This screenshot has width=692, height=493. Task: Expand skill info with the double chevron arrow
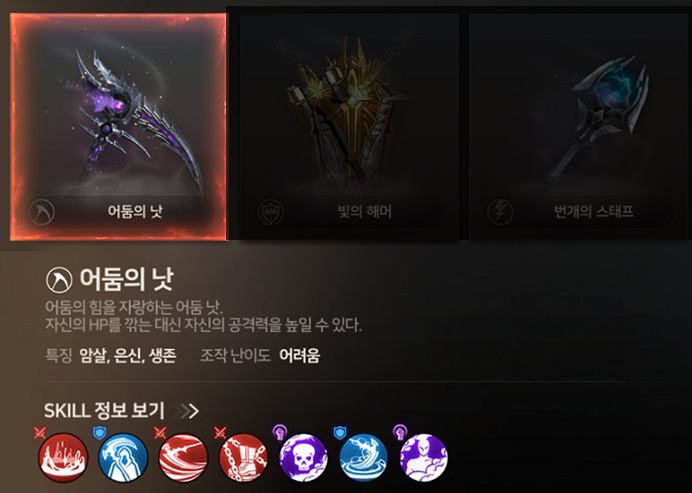click(187, 411)
